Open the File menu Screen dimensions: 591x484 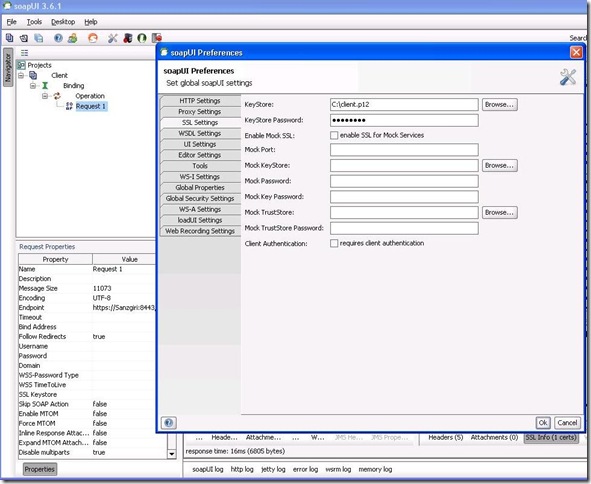tap(12, 22)
